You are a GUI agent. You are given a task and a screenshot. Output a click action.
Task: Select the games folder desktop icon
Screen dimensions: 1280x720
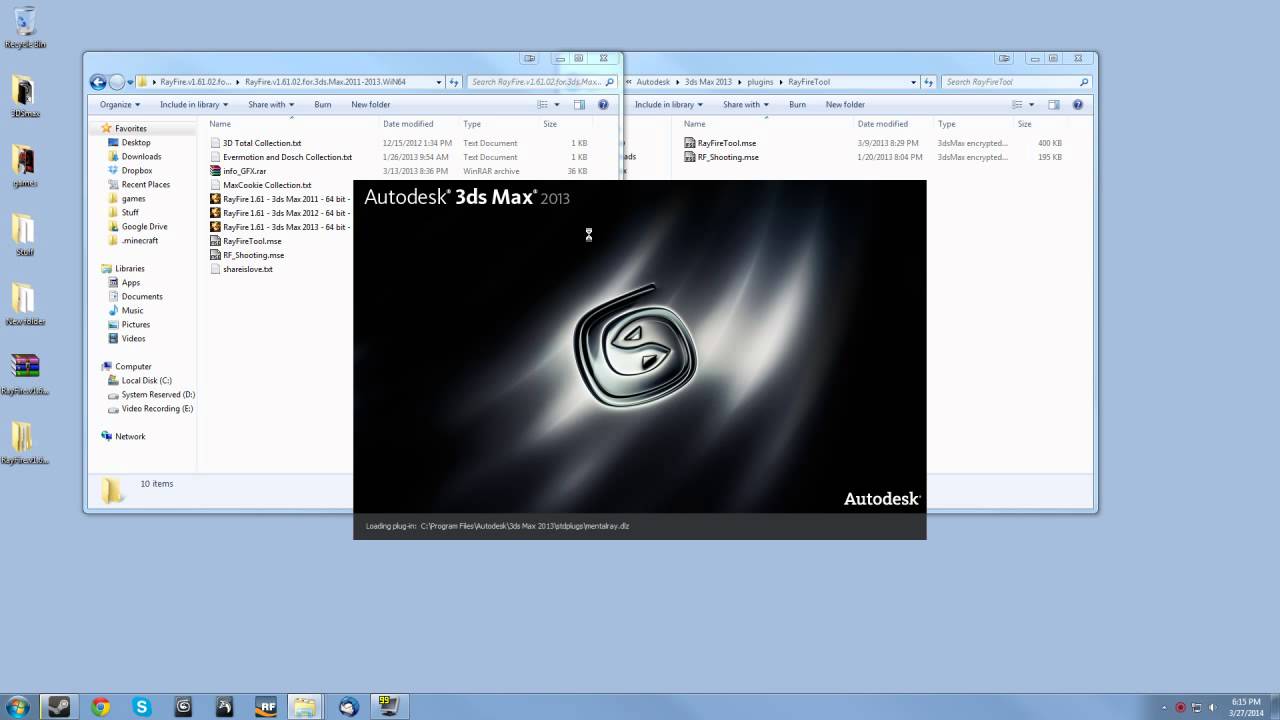coord(24,166)
